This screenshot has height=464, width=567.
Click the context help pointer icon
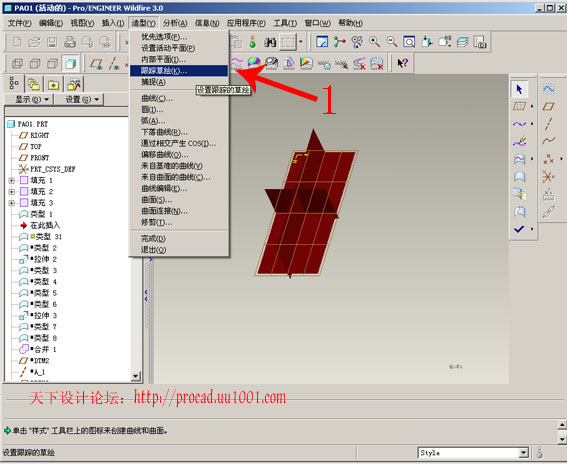[x=402, y=64]
